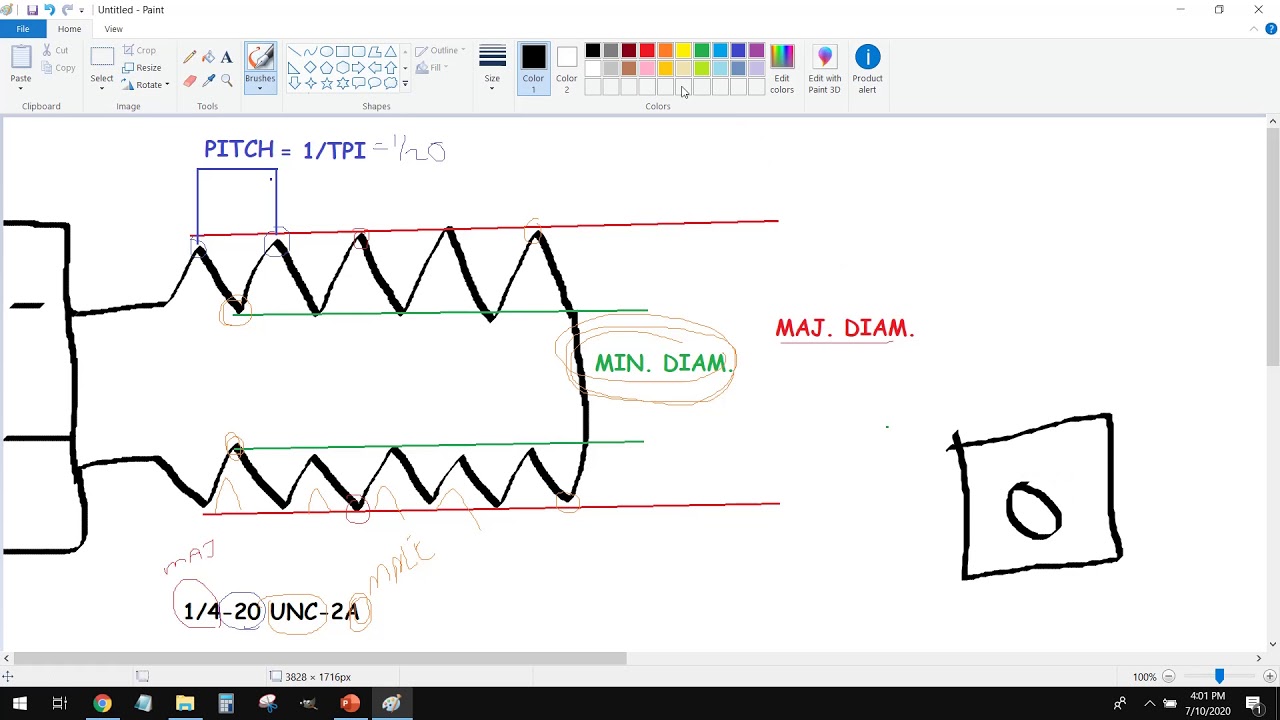Choose the Rectangle shape in Shapes gallery
Screen dimensions: 1280x720
pyautogui.click(x=342, y=52)
